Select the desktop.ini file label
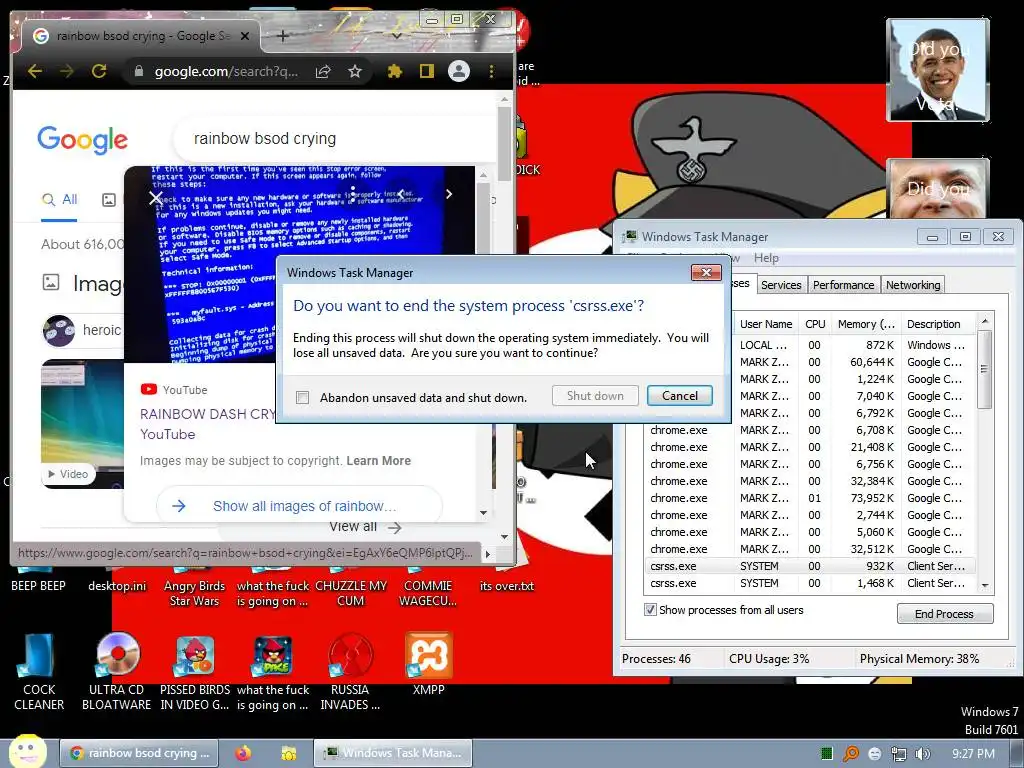Viewport: 1024px width, 768px height. coord(117,586)
